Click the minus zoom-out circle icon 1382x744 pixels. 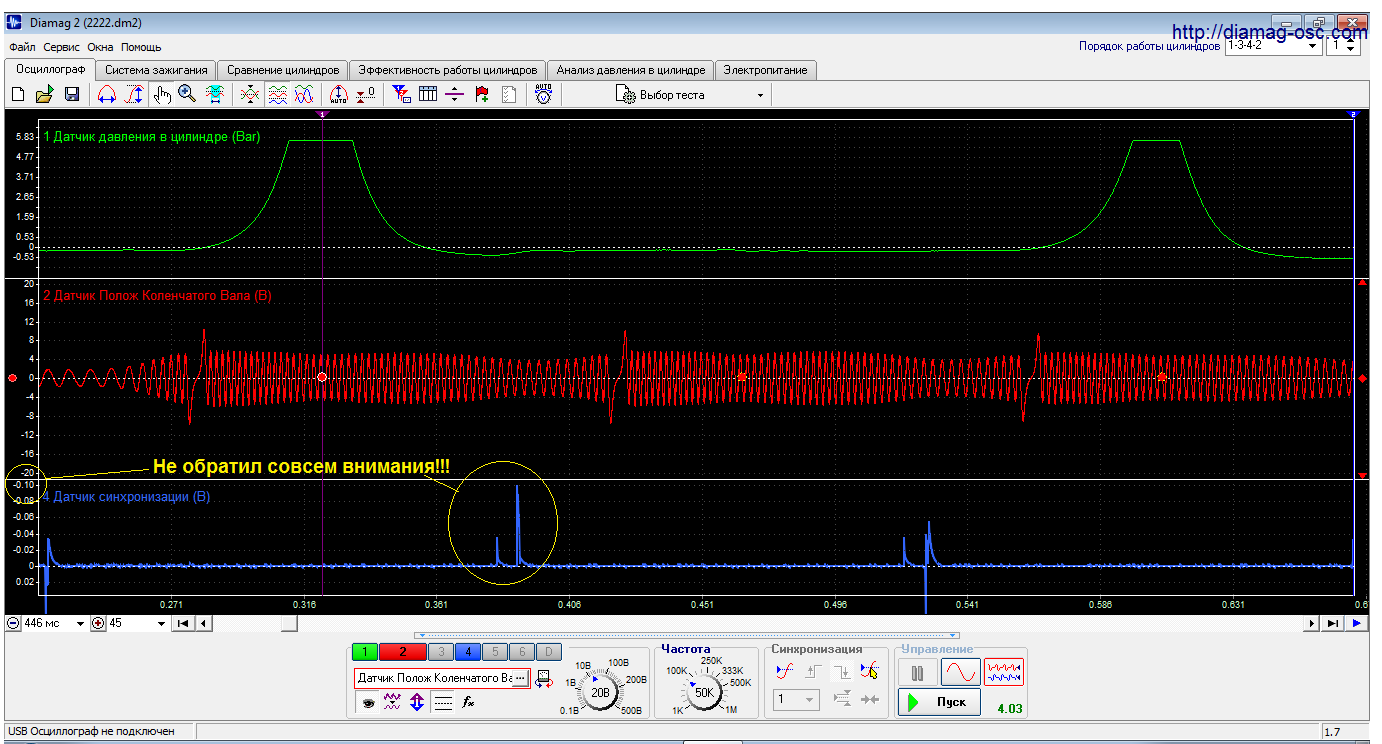click(13, 623)
